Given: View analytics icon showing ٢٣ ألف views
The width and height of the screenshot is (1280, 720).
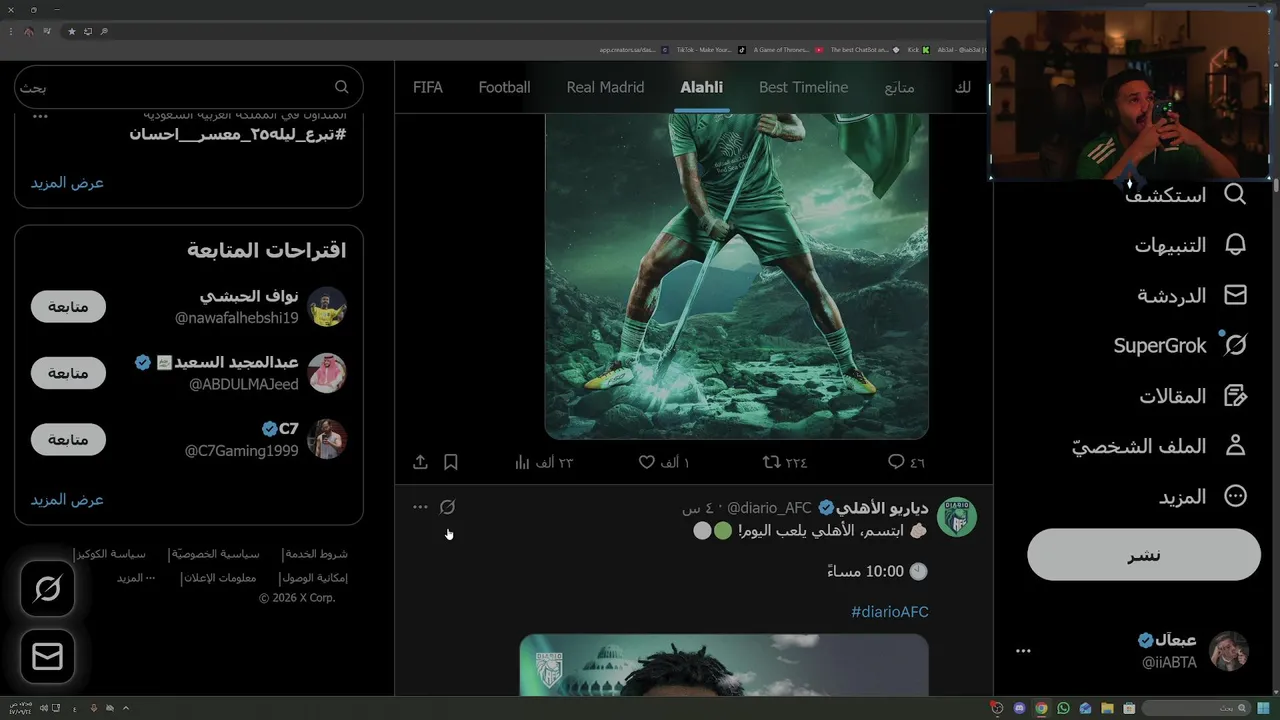Looking at the screenshot, I should click(522, 462).
